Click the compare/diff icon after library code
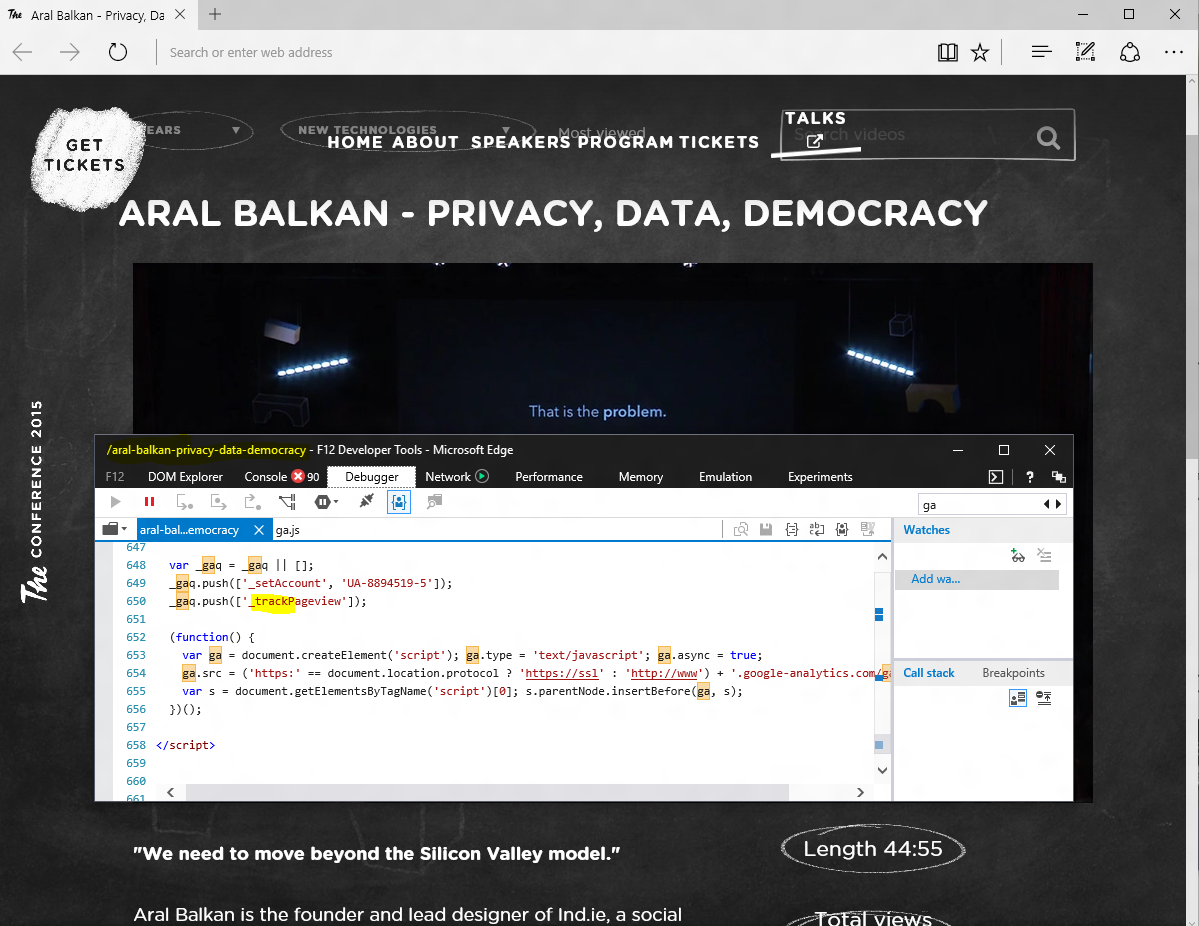Viewport: 1199px width, 926px height. 867,529
